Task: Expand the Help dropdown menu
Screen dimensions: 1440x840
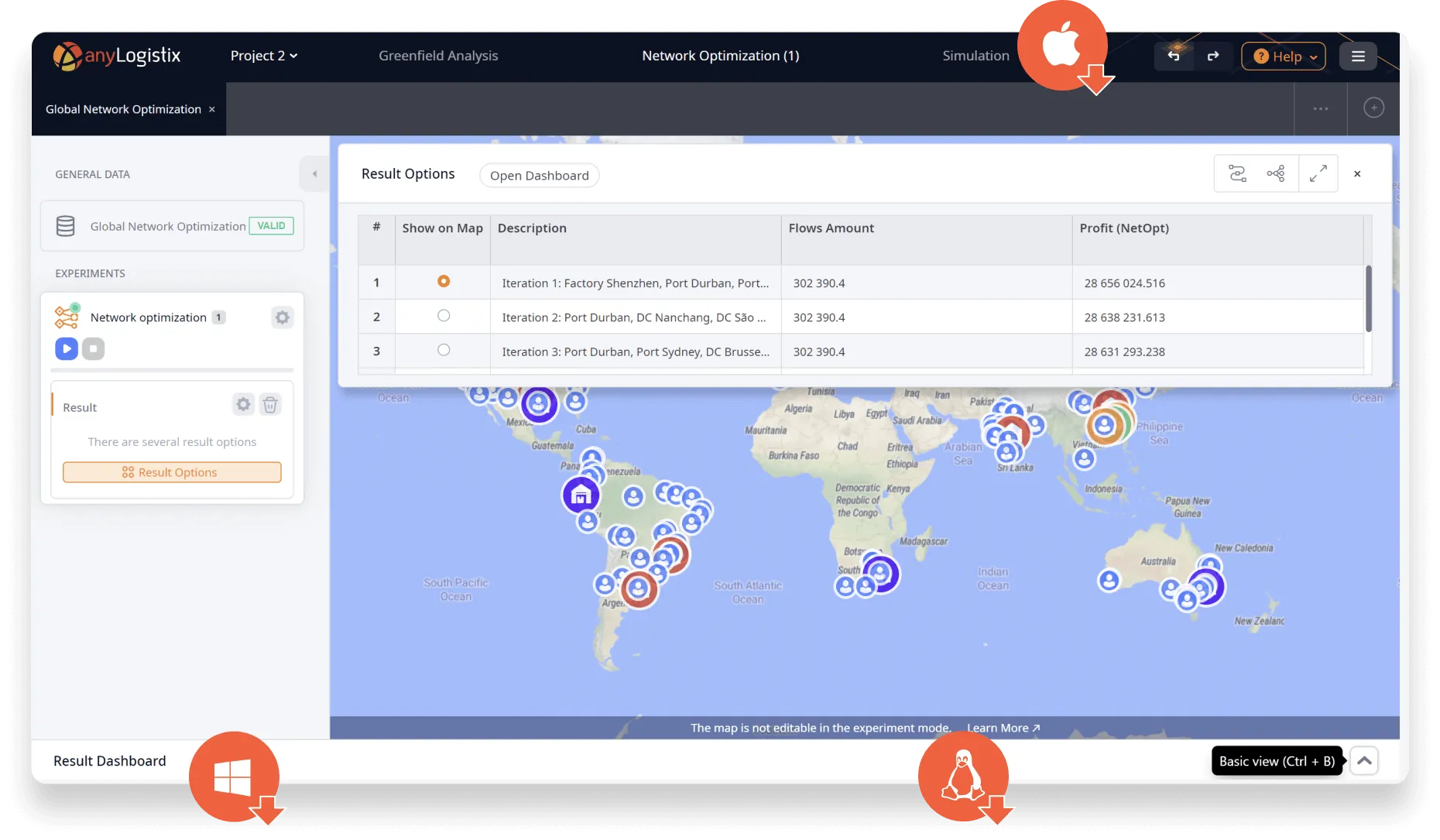Action: (x=1283, y=56)
